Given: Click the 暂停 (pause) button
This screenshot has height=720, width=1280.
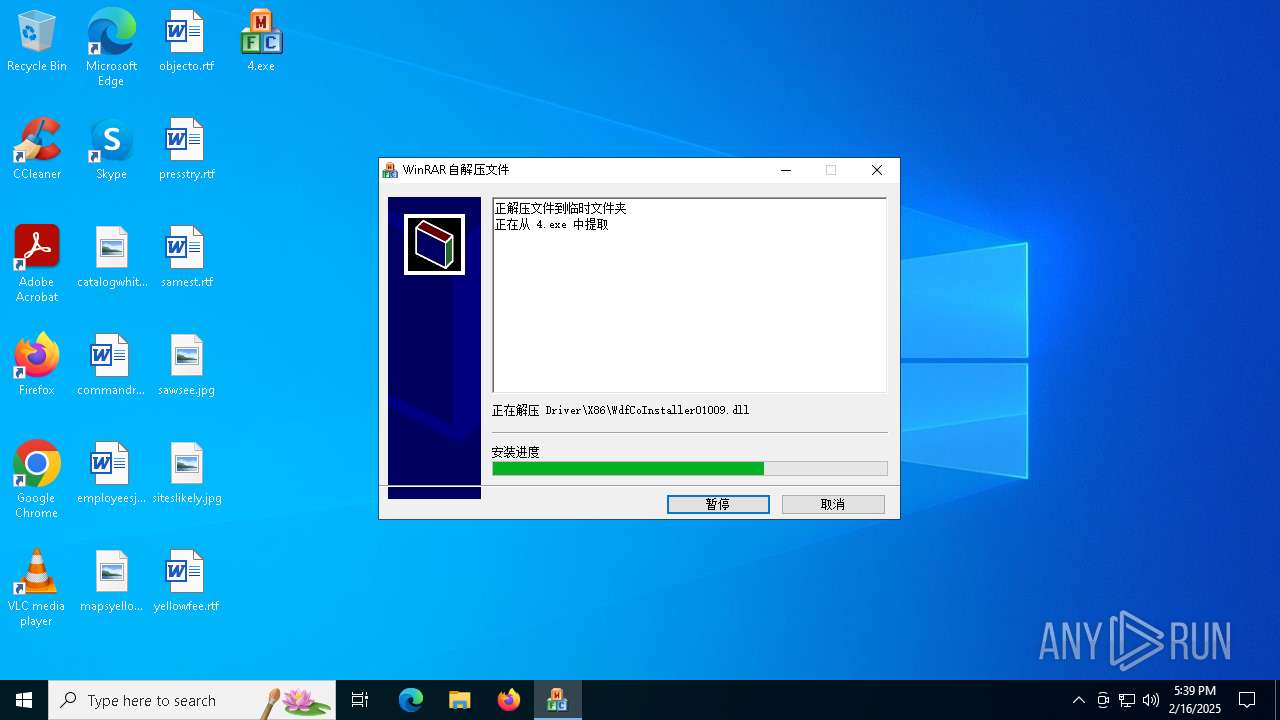Looking at the screenshot, I should 718,504.
